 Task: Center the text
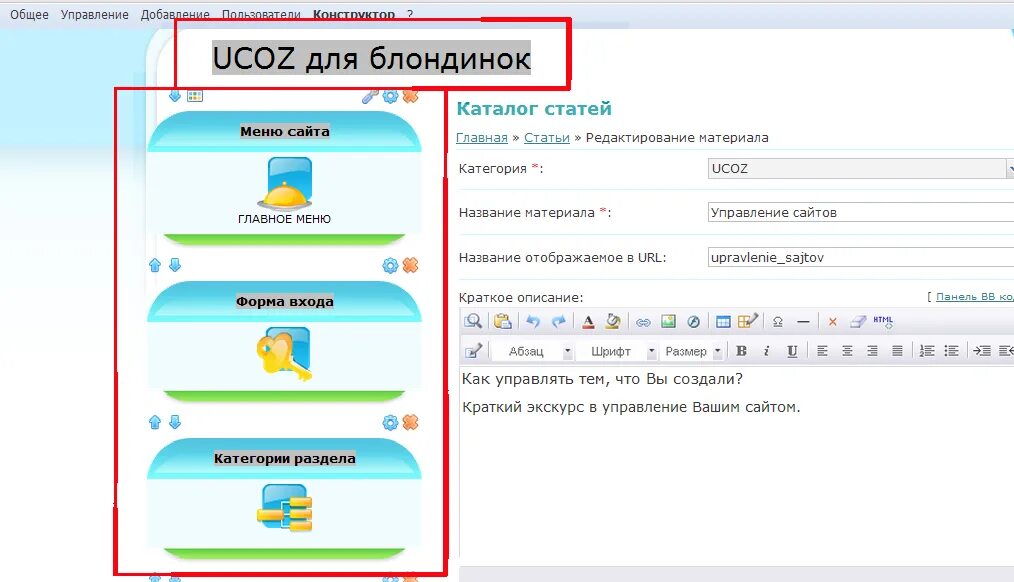click(x=847, y=350)
